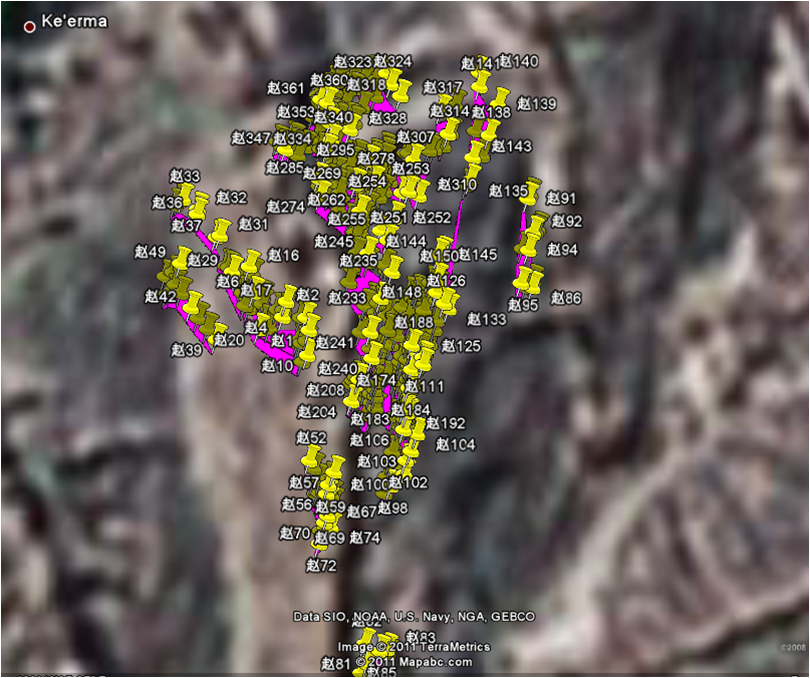Screen dimensions: 810x678
Task: Select the yellow pushpin left of 赵139 label
Action: 500,98
